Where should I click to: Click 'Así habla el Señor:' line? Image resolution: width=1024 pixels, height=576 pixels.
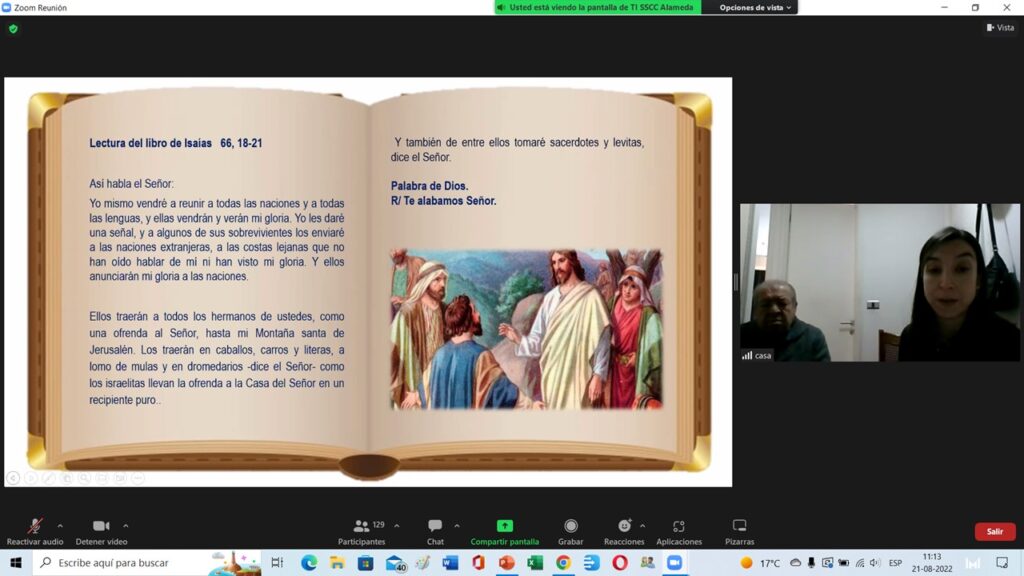point(131,184)
